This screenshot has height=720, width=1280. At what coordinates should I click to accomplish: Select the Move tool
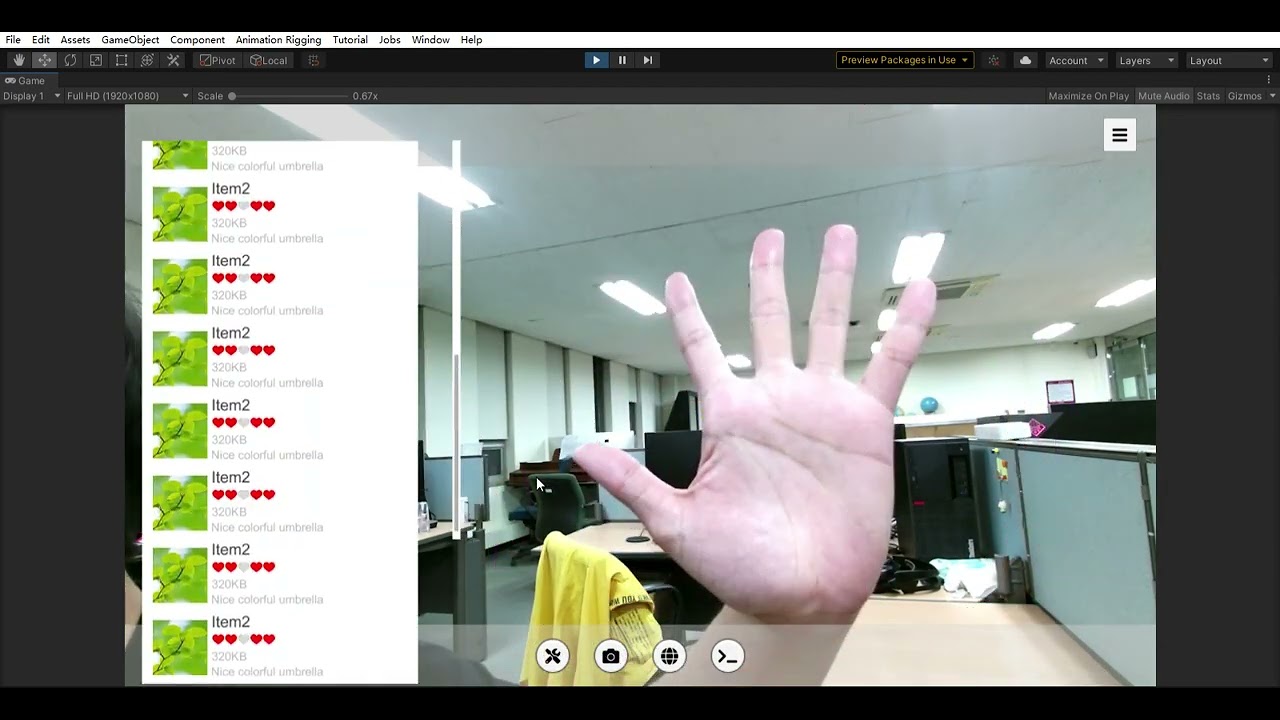45,60
